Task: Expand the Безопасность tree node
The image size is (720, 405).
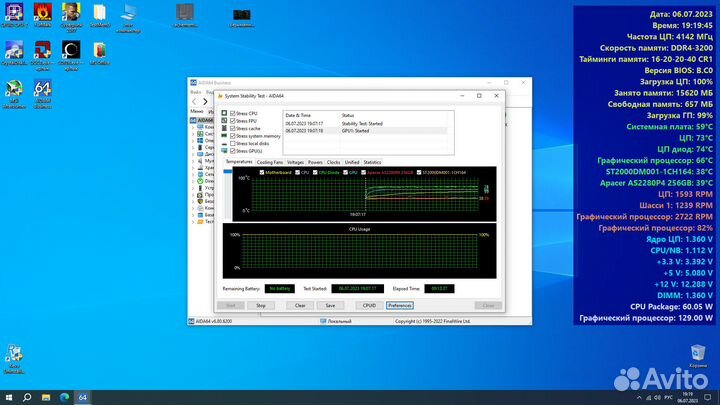Action: click(x=193, y=202)
